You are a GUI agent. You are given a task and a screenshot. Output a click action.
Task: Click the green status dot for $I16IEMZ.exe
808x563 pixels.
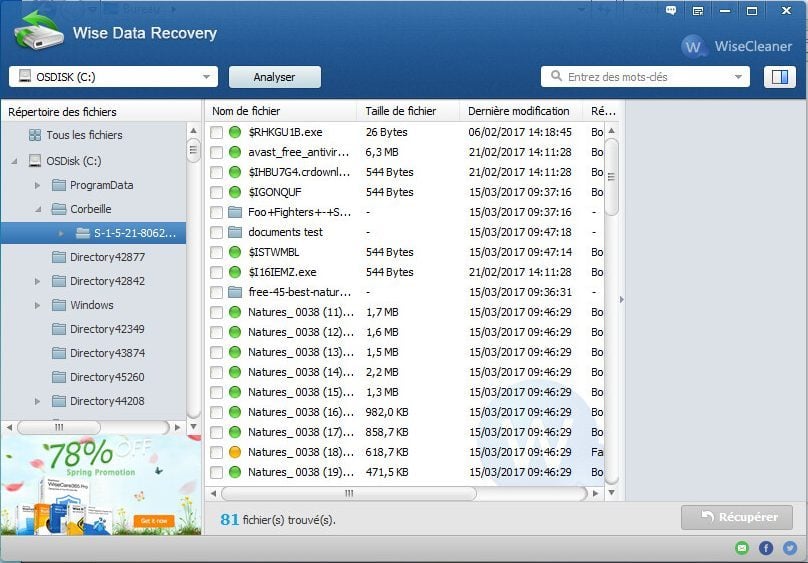[x=235, y=272]
